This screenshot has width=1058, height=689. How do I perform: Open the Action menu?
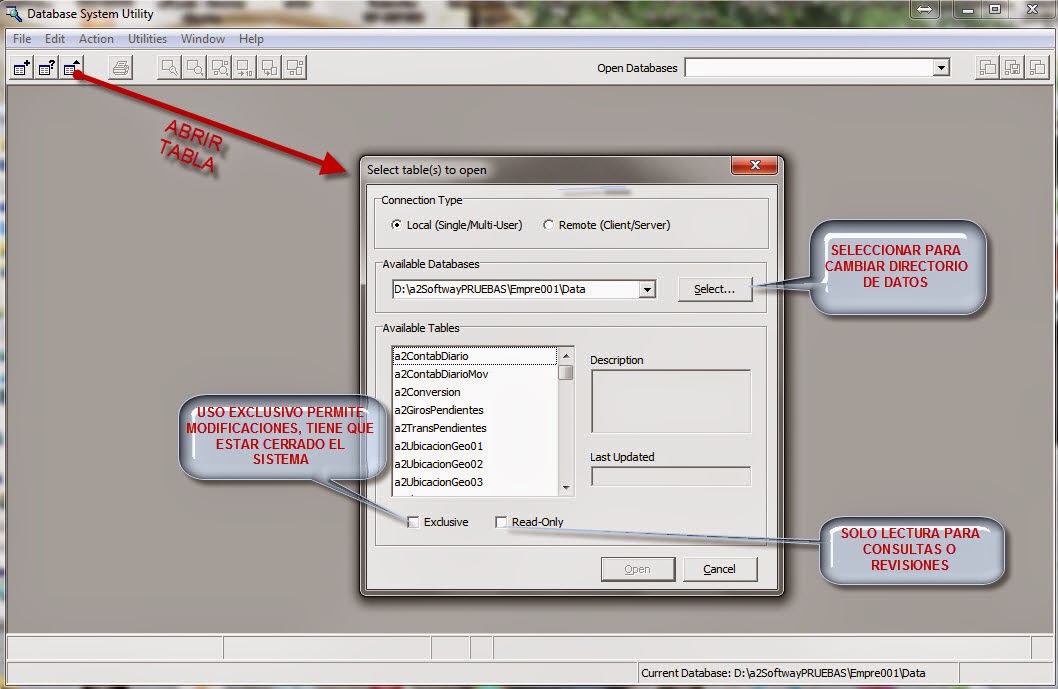96,39
